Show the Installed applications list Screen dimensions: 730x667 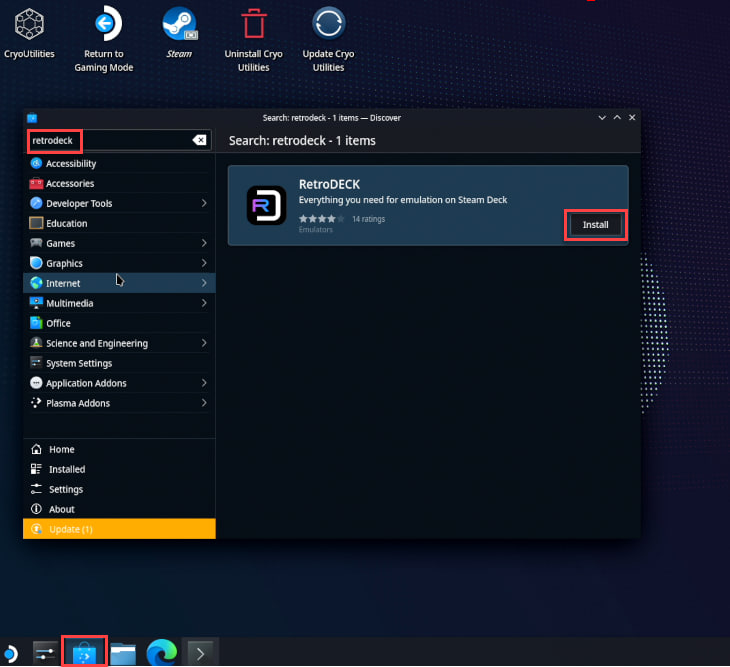tap(119, 469)
